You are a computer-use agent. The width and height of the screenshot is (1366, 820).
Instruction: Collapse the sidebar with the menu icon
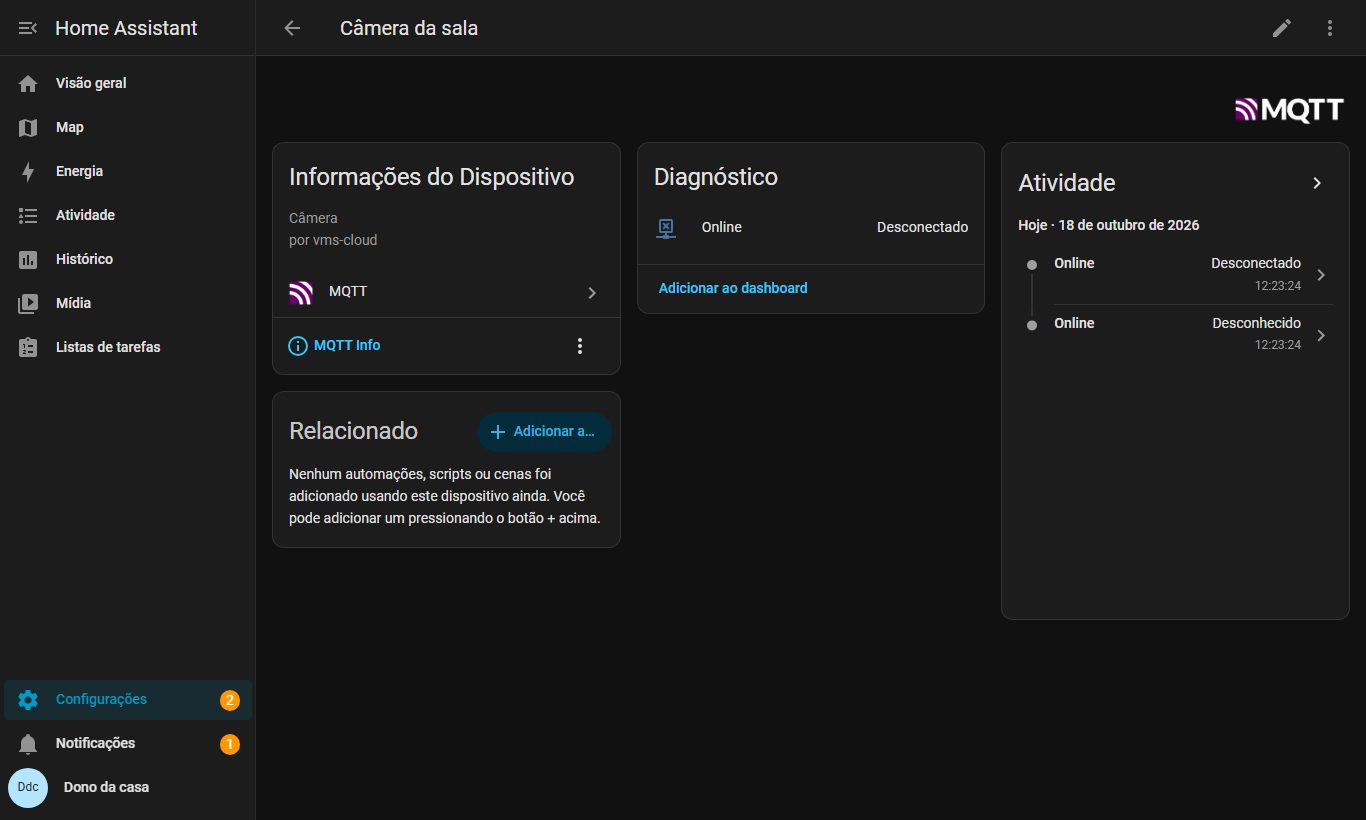coord(28,28)
